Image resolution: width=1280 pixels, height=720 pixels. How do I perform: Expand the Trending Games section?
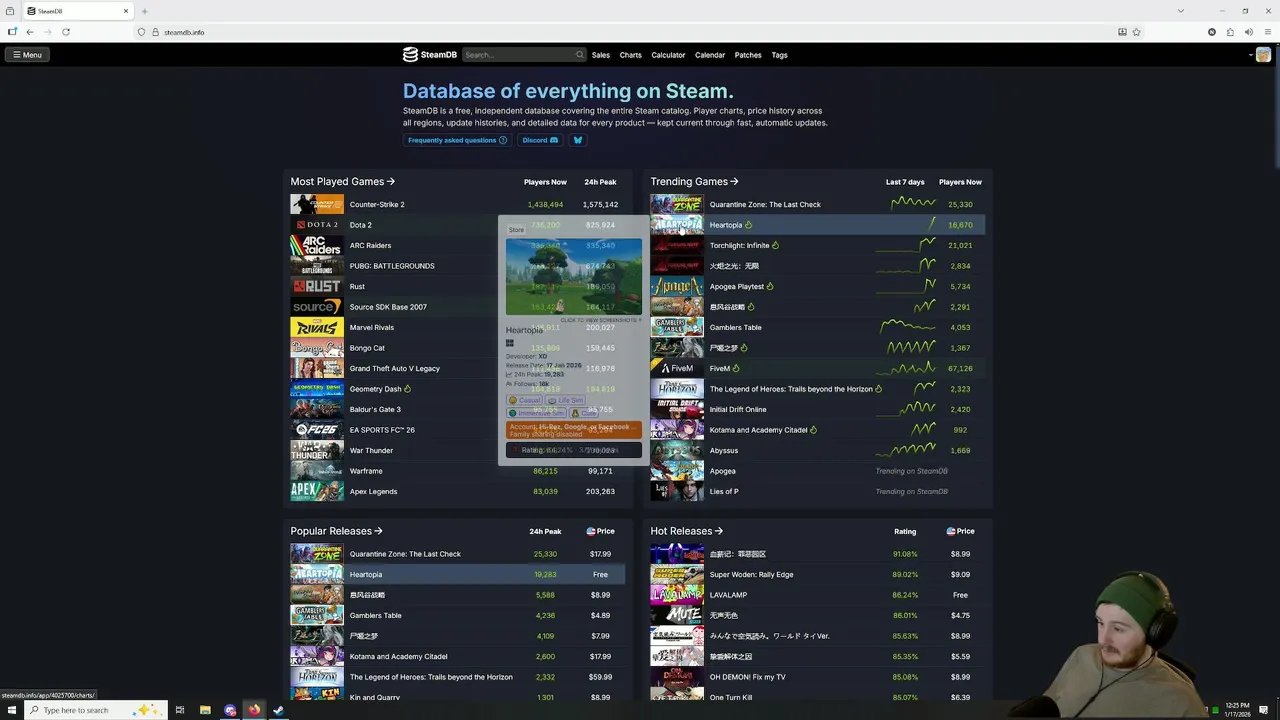pyautogui.click(x=694, y=182)
